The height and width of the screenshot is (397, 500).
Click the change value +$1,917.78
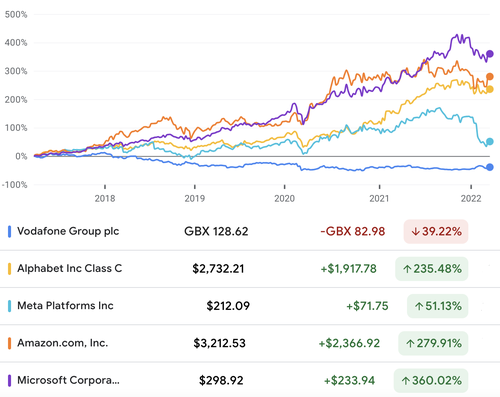pyautogui.click(x=348, y=269)
